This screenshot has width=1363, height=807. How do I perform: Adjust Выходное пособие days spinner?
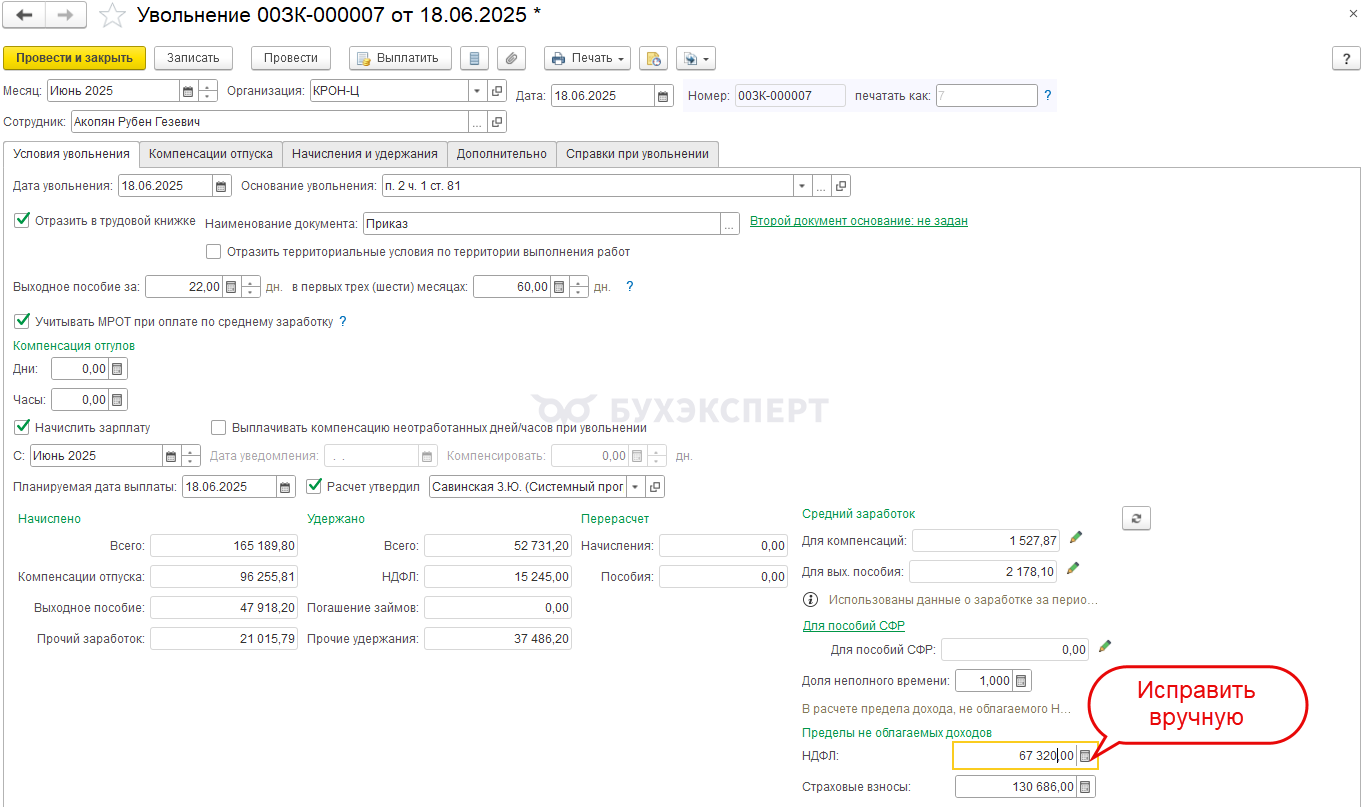251,287
